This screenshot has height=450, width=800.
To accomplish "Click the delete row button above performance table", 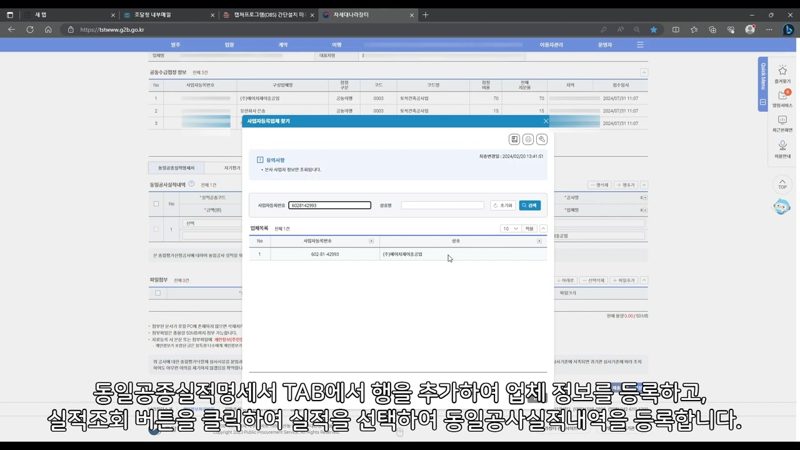I will (x=599, y=185).
